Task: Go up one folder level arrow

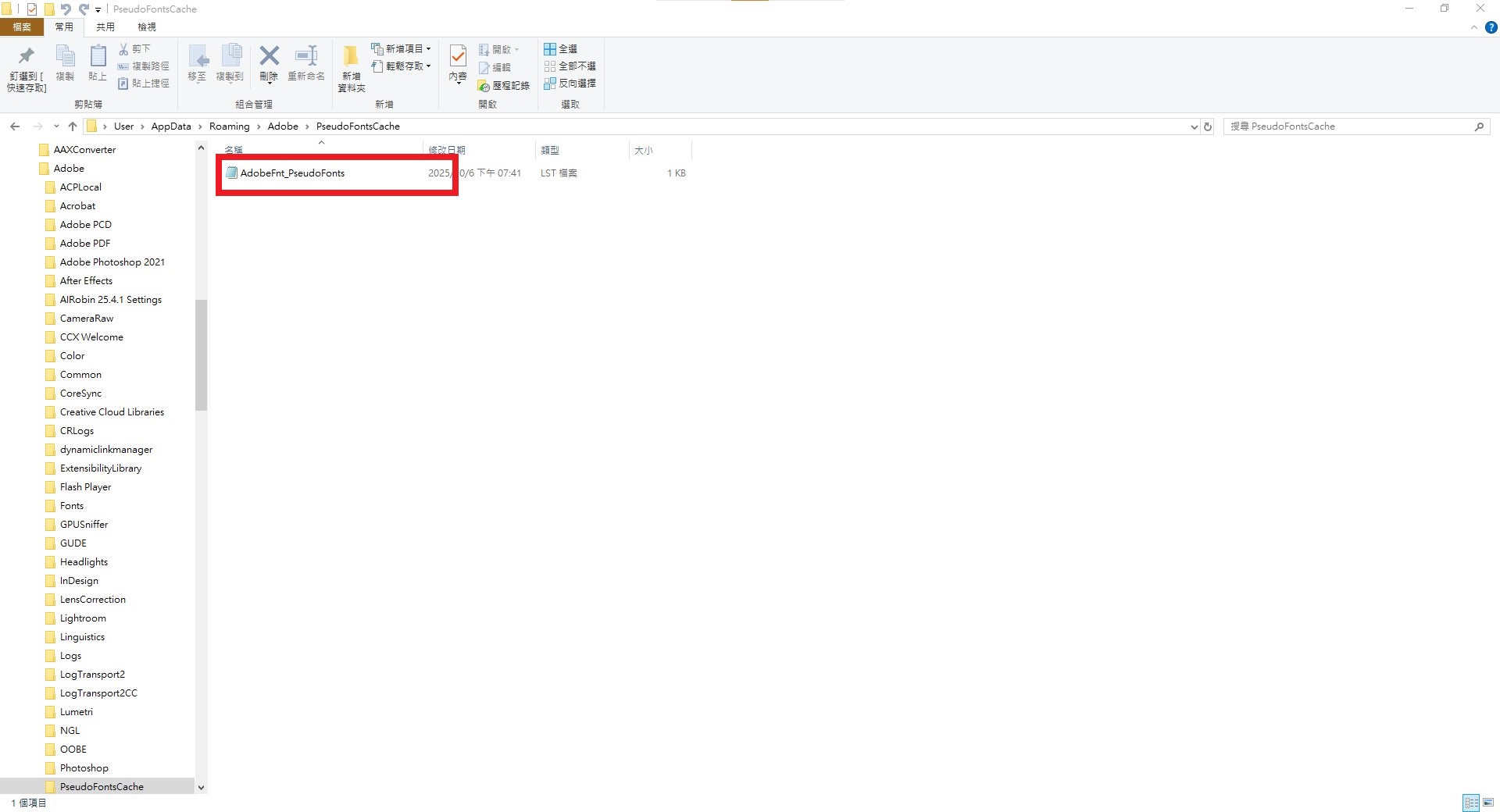Action: pyautogui.click(x=73, y=126)
